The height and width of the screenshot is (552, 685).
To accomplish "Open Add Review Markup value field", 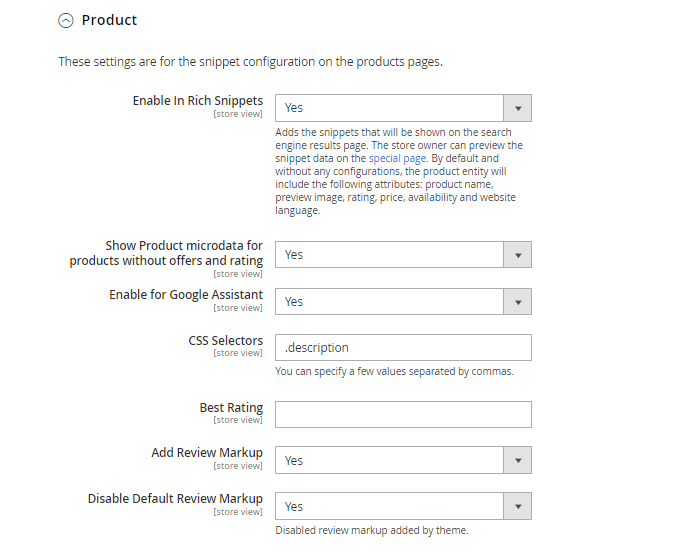I will tap(389, 460).
